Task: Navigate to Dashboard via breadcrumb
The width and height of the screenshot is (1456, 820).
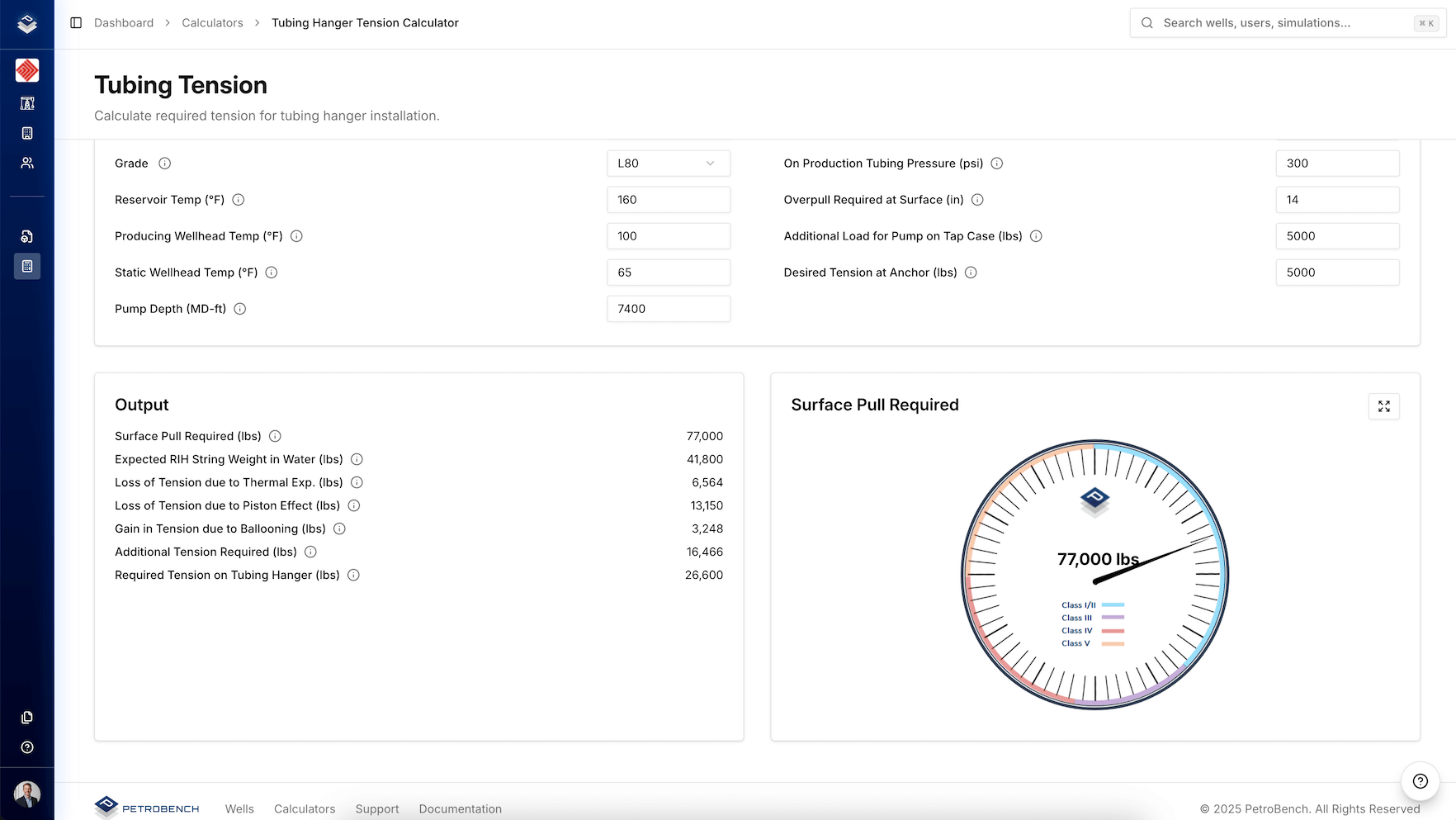Action: pyautogui.click(x=124, y=22)
